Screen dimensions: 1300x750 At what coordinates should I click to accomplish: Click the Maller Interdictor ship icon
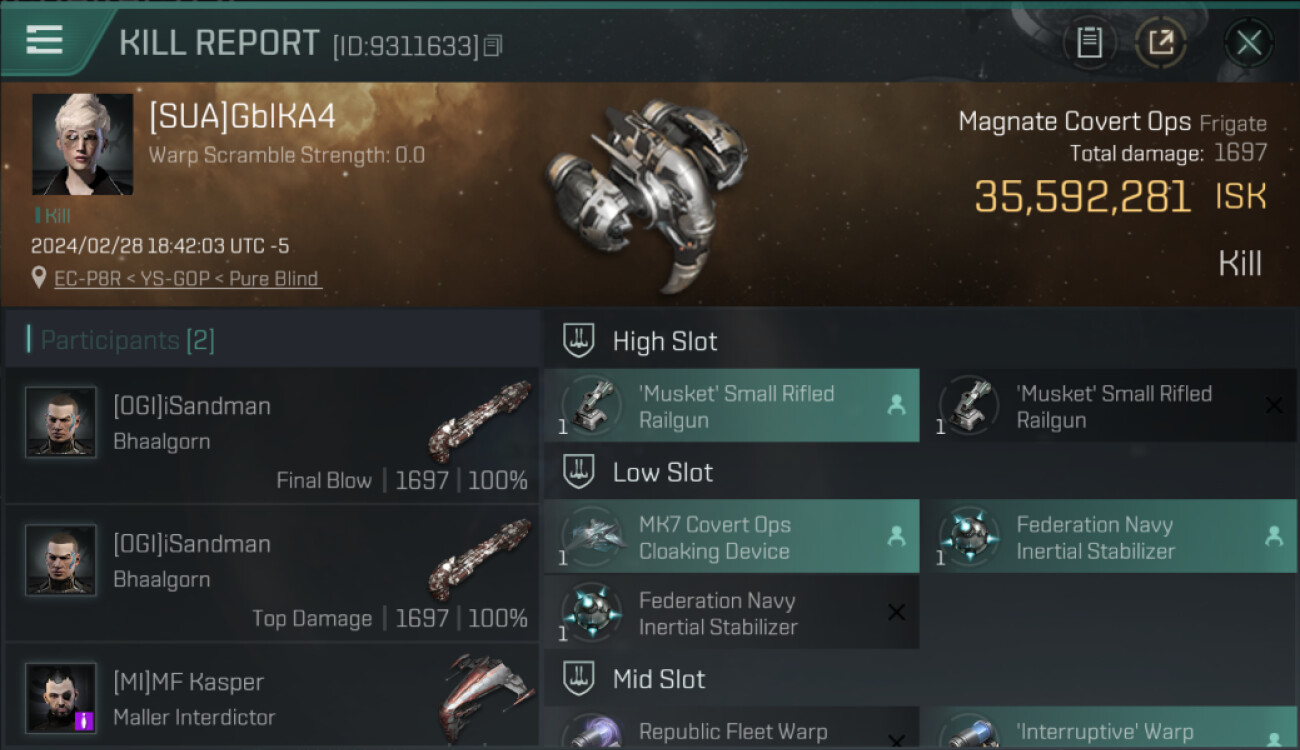click(x=484, y=697)
